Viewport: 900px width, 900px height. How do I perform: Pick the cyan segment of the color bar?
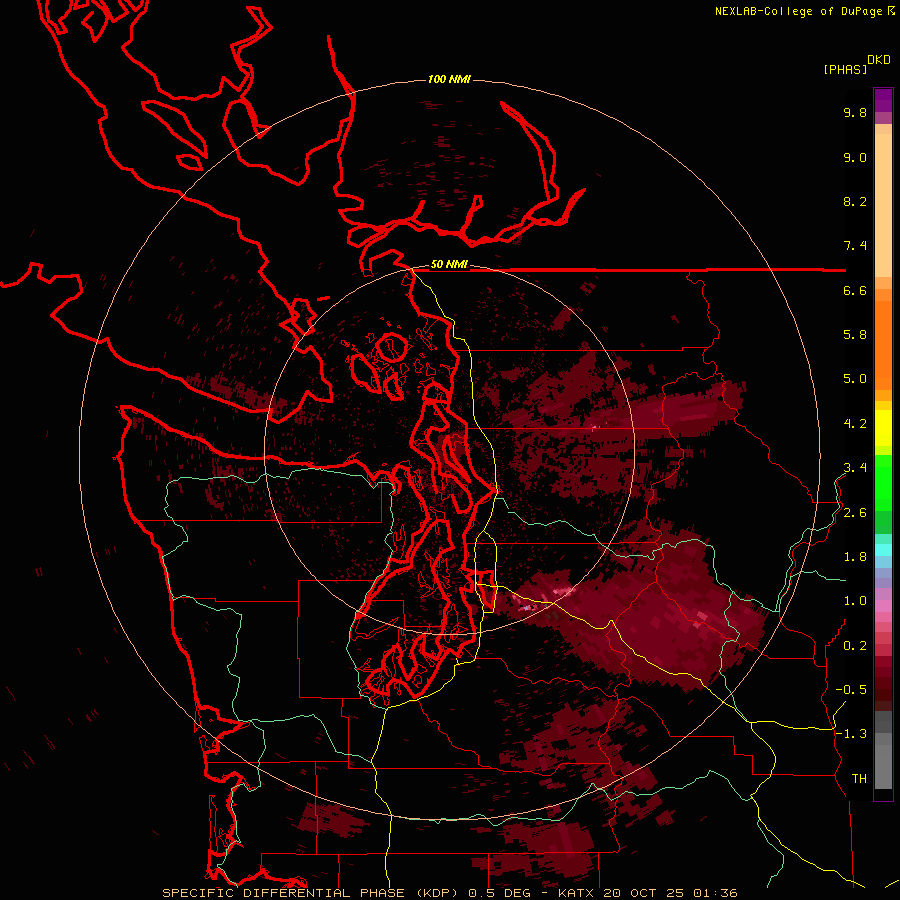883,550
